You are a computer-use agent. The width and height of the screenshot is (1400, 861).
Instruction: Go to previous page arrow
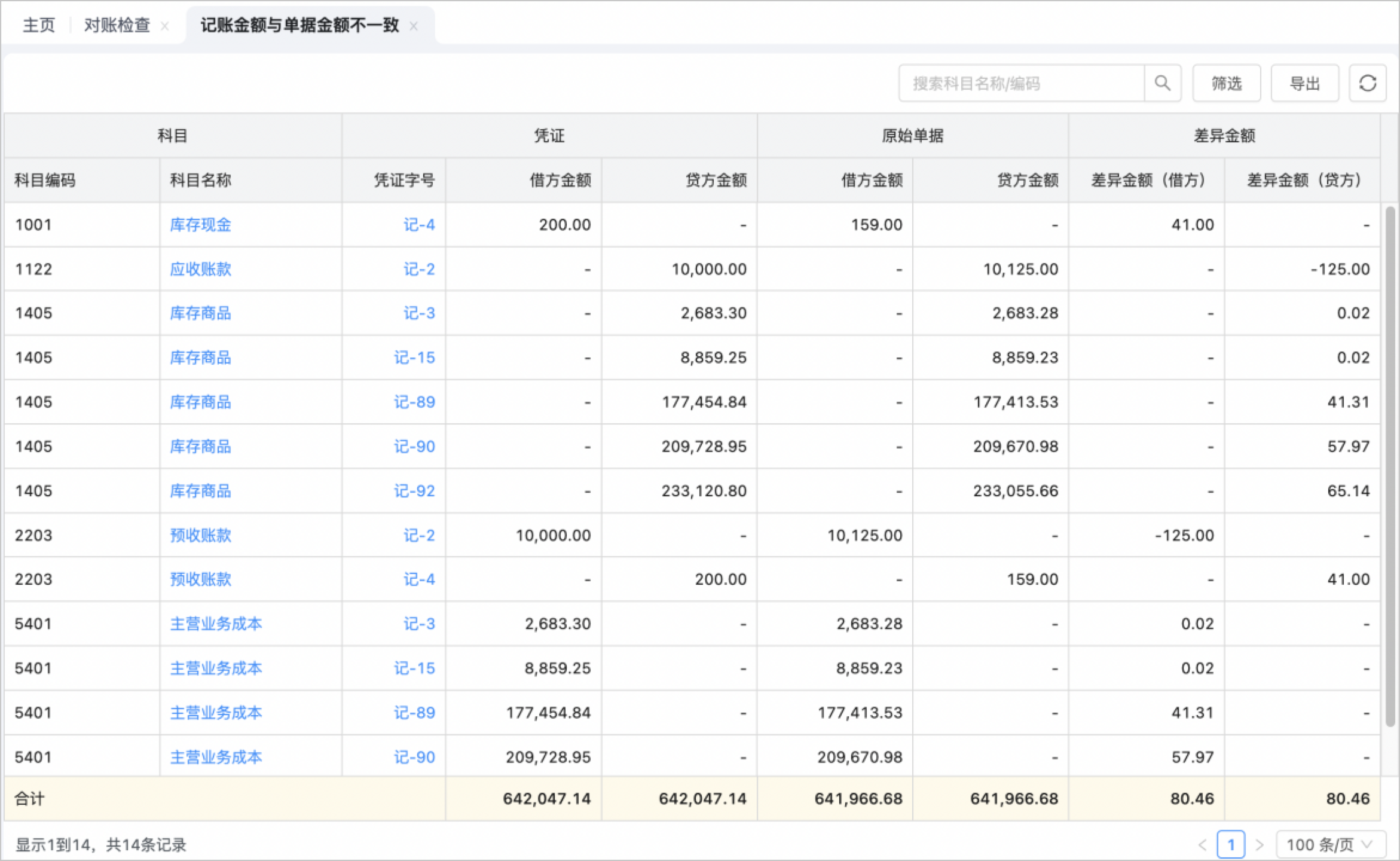click(x=1203, y=845)
